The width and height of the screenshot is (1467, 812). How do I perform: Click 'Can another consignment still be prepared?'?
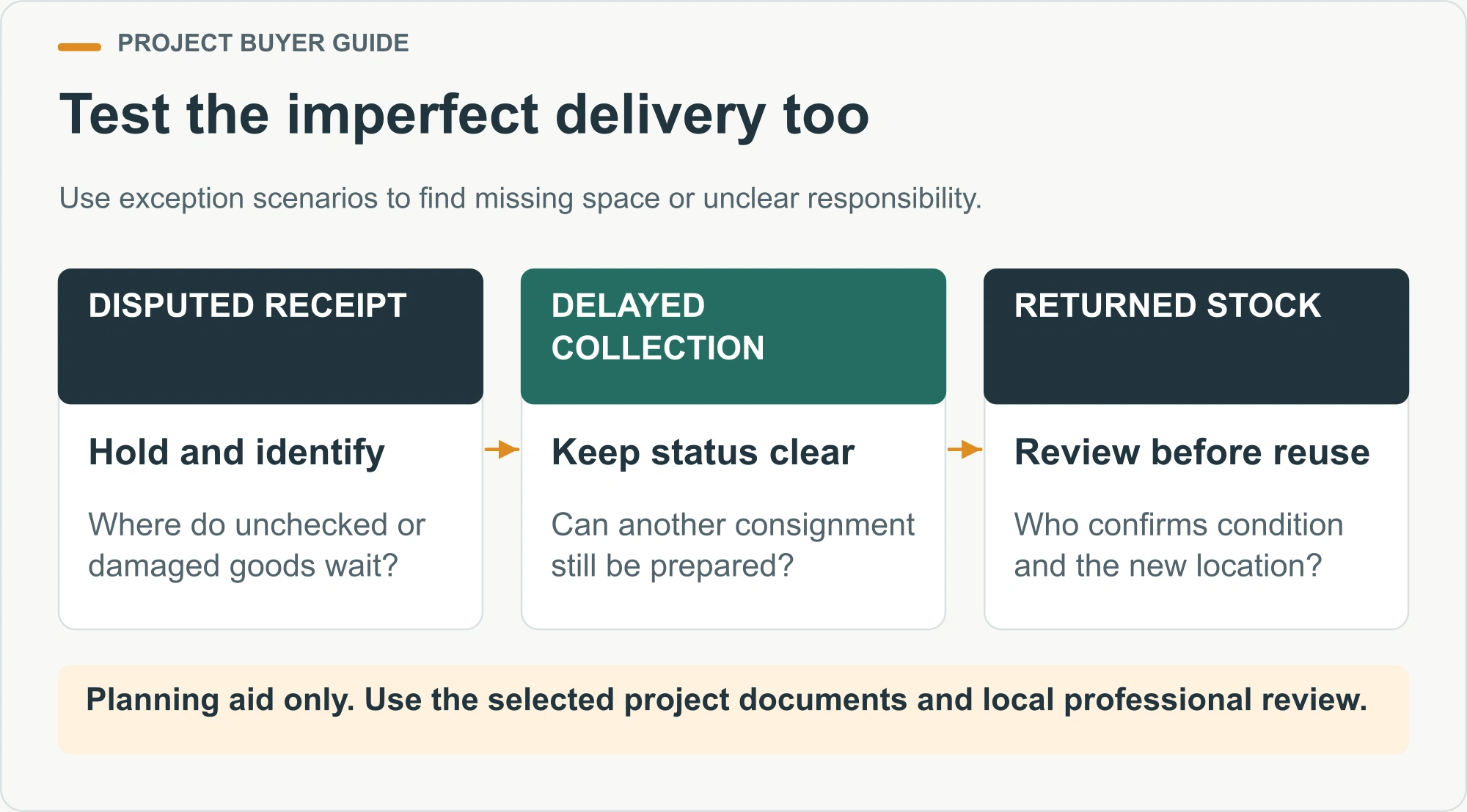coord(733,546)
